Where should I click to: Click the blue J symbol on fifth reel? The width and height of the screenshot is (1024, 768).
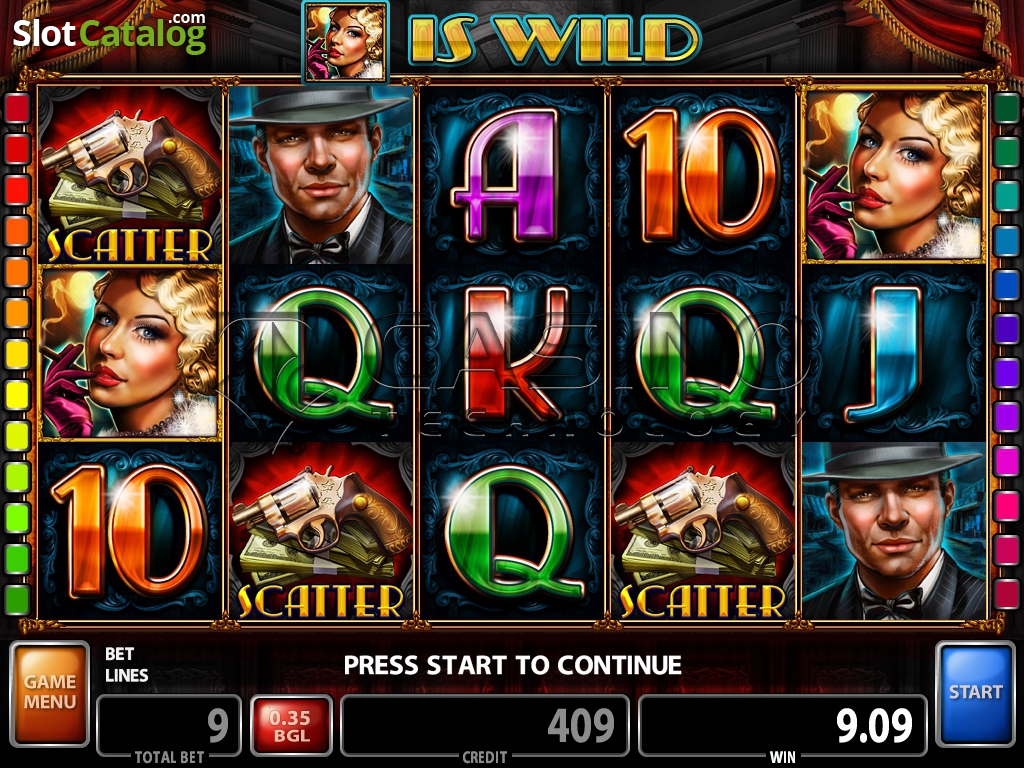(x=894, y=353)
